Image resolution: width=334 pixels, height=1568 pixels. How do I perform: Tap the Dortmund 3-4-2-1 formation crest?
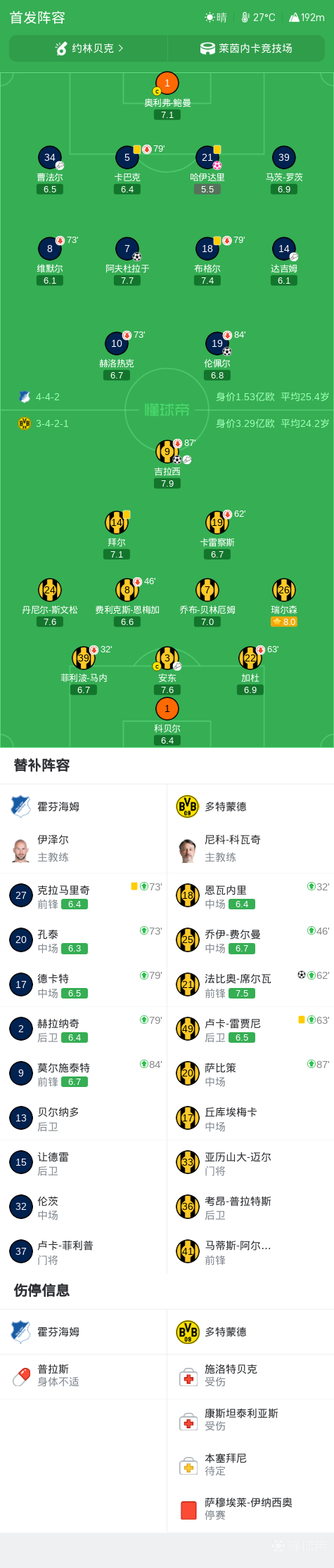[x=25, y=423]
